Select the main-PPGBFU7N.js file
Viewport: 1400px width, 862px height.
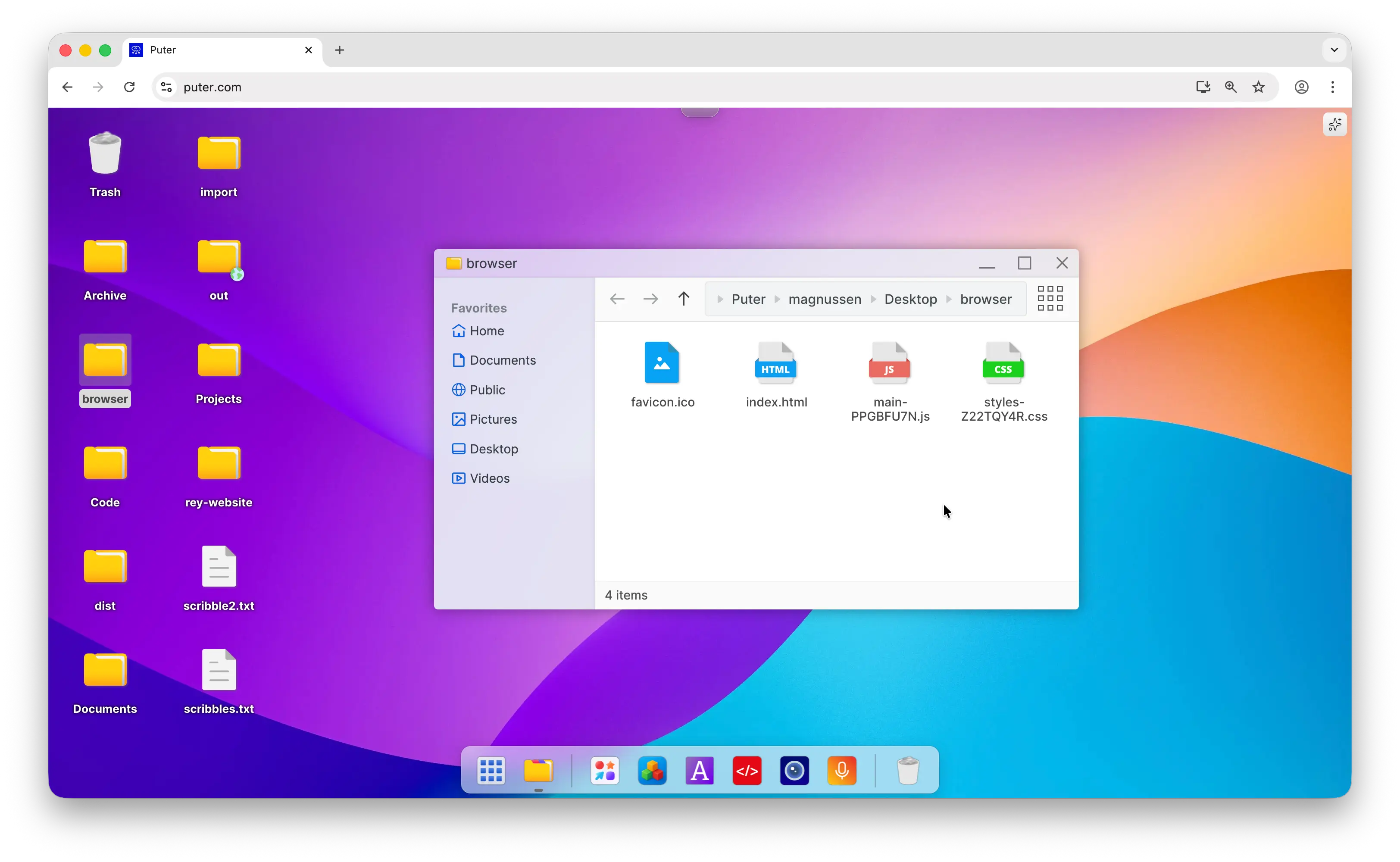coord(890,379)
